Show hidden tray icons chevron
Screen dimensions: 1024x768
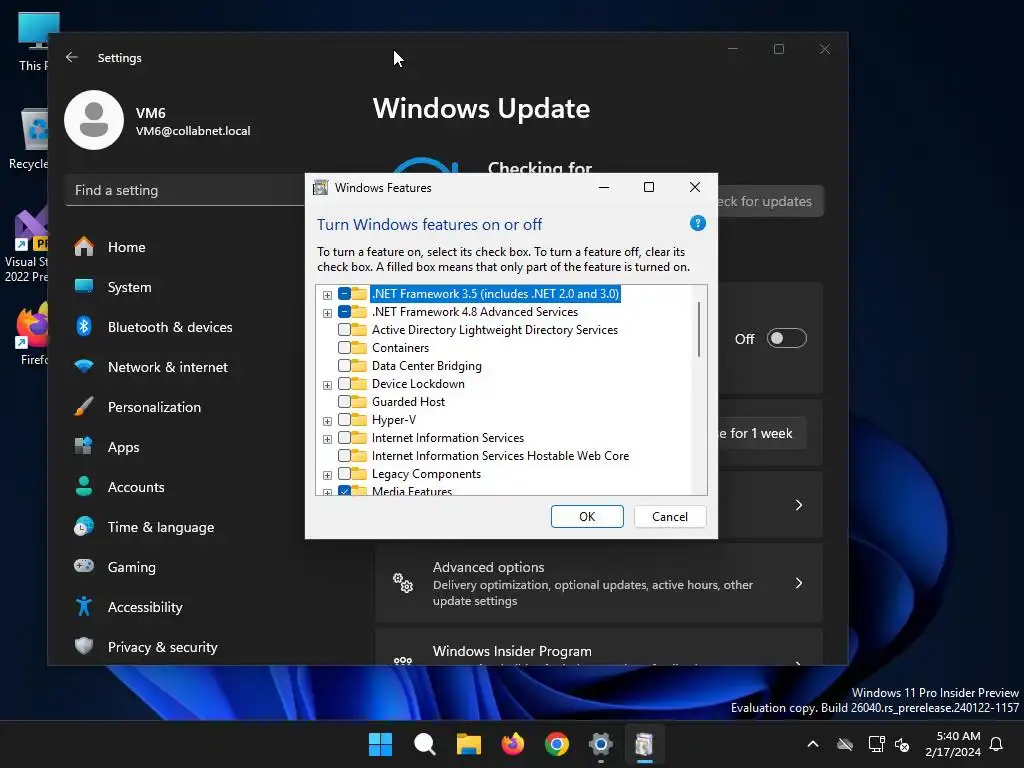click(813, 744)
